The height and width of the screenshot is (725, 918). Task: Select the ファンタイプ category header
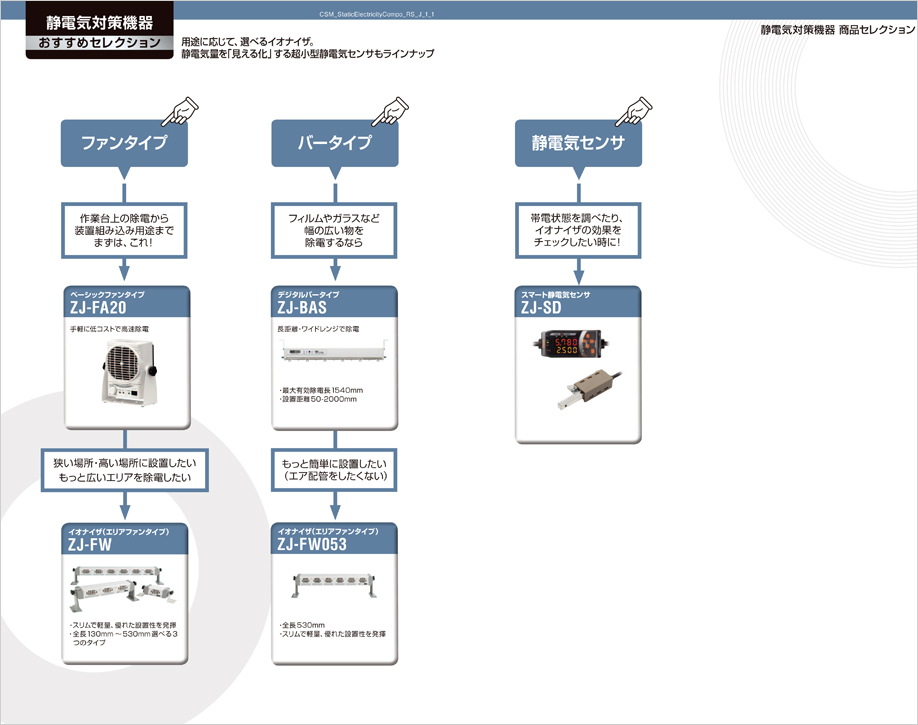click(124, 143)
